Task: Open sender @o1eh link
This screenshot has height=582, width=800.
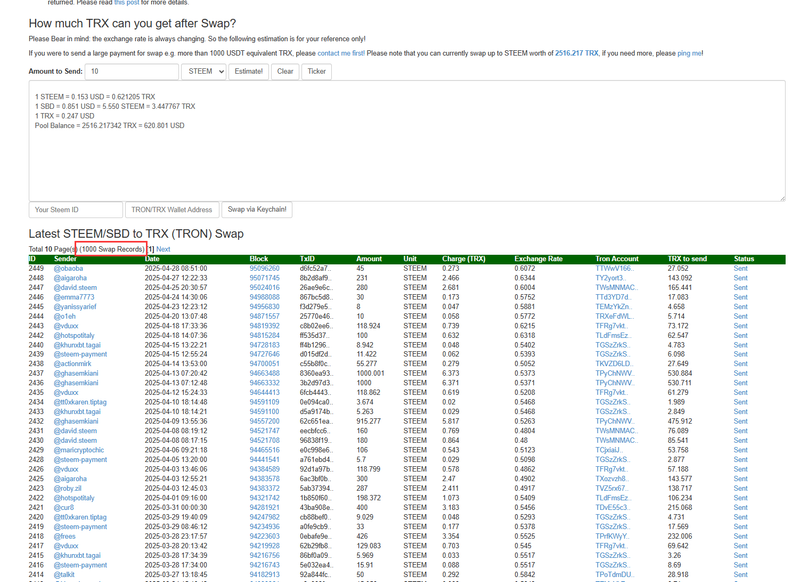Action: 65,316
